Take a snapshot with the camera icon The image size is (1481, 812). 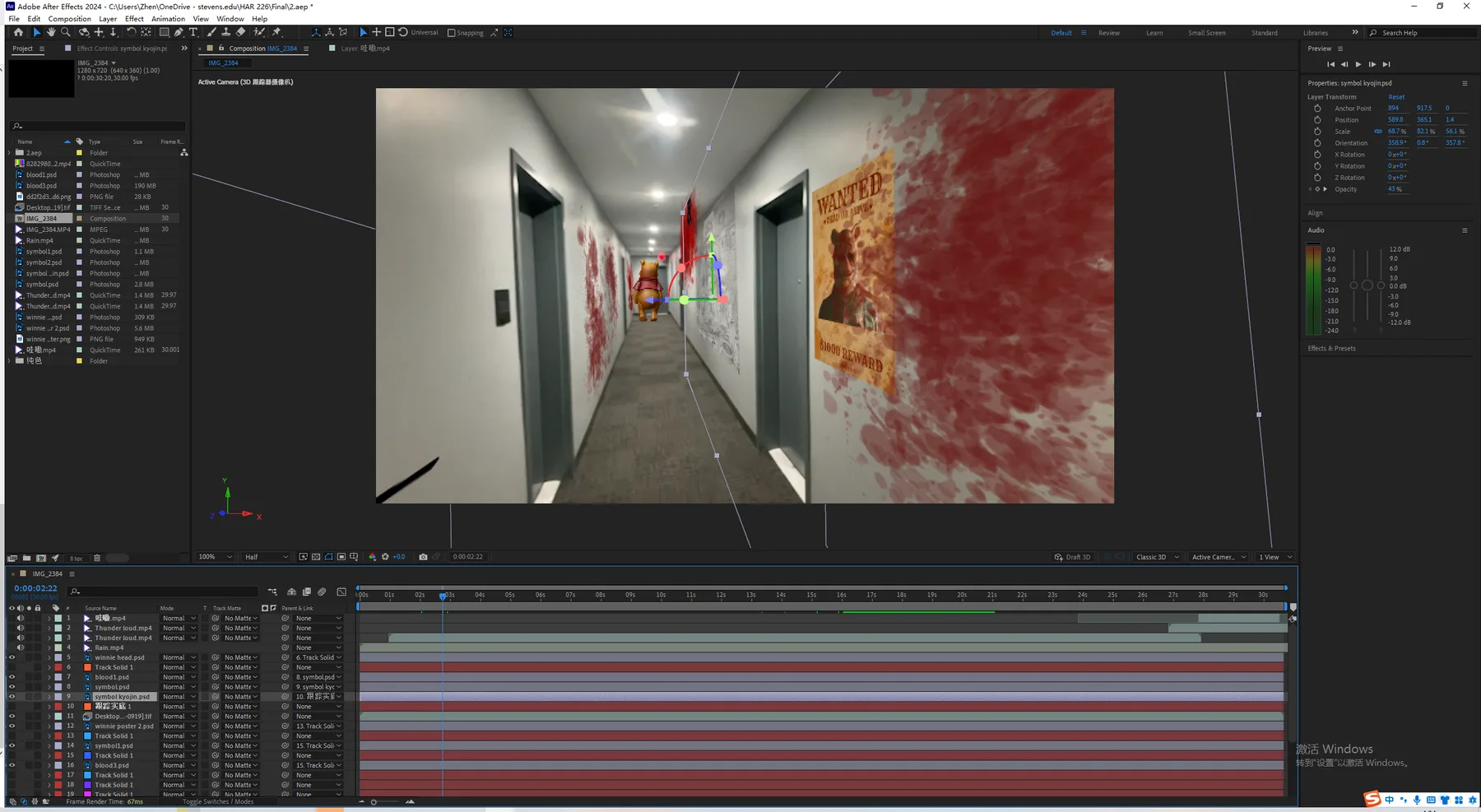point(423,557)
